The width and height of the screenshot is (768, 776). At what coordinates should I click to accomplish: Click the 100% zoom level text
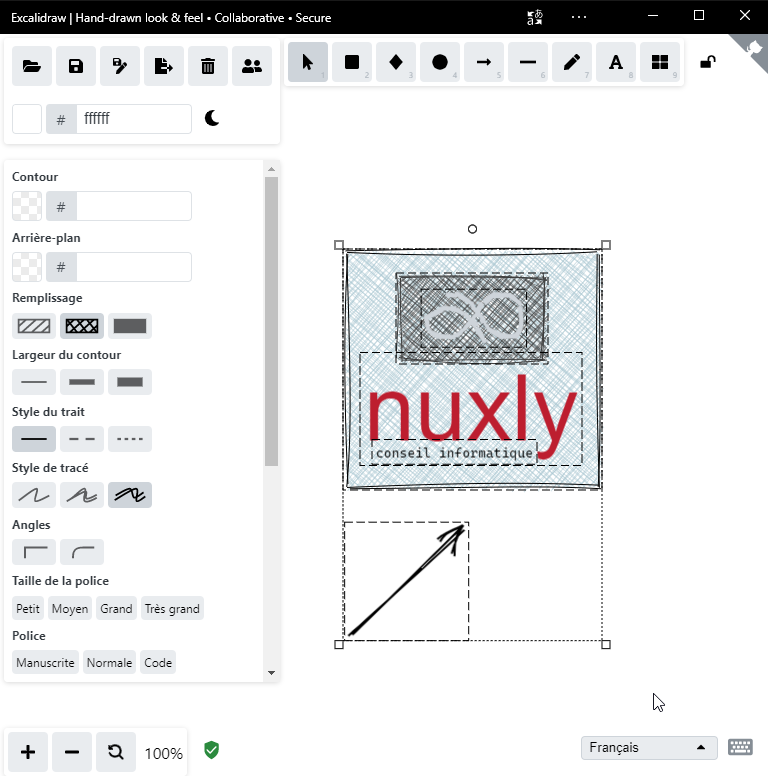pos(164,753)
